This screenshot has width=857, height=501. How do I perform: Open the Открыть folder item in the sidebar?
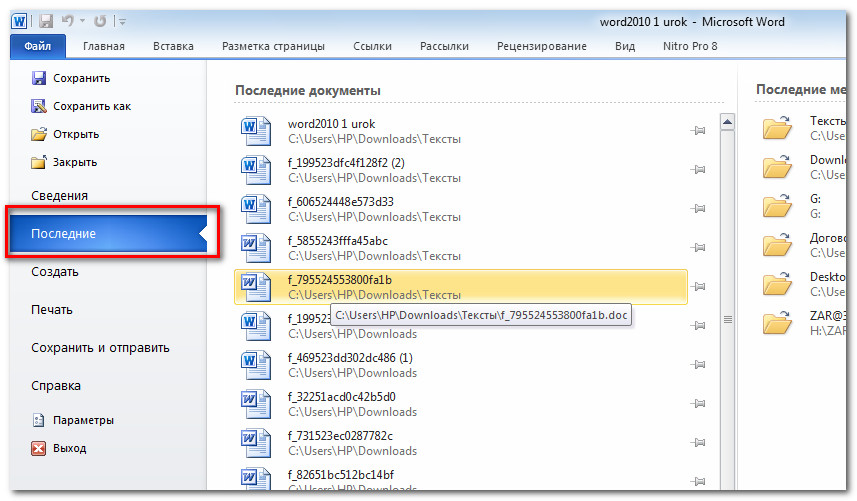(75, 134)
